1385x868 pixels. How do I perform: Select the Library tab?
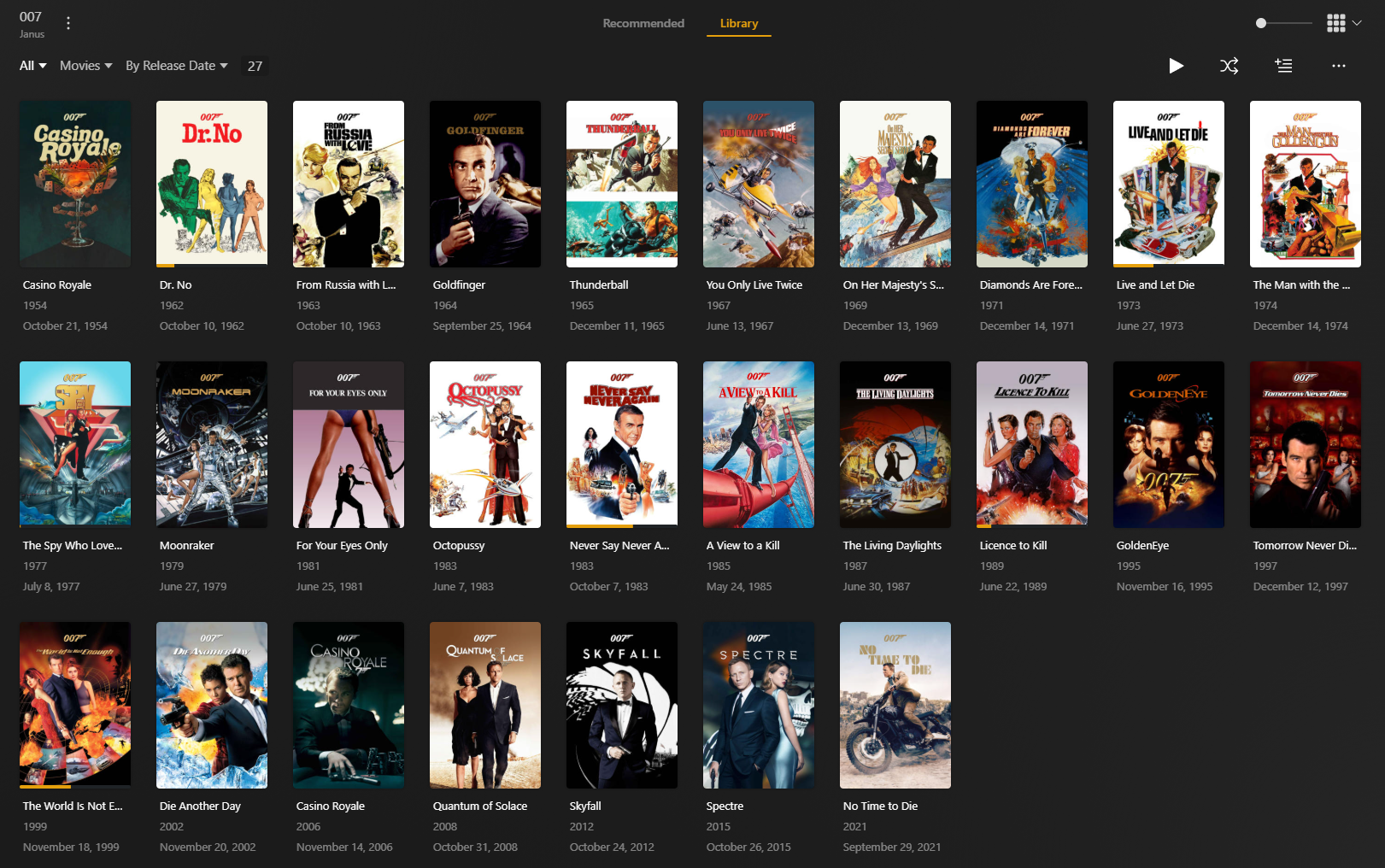pos(739,23)
